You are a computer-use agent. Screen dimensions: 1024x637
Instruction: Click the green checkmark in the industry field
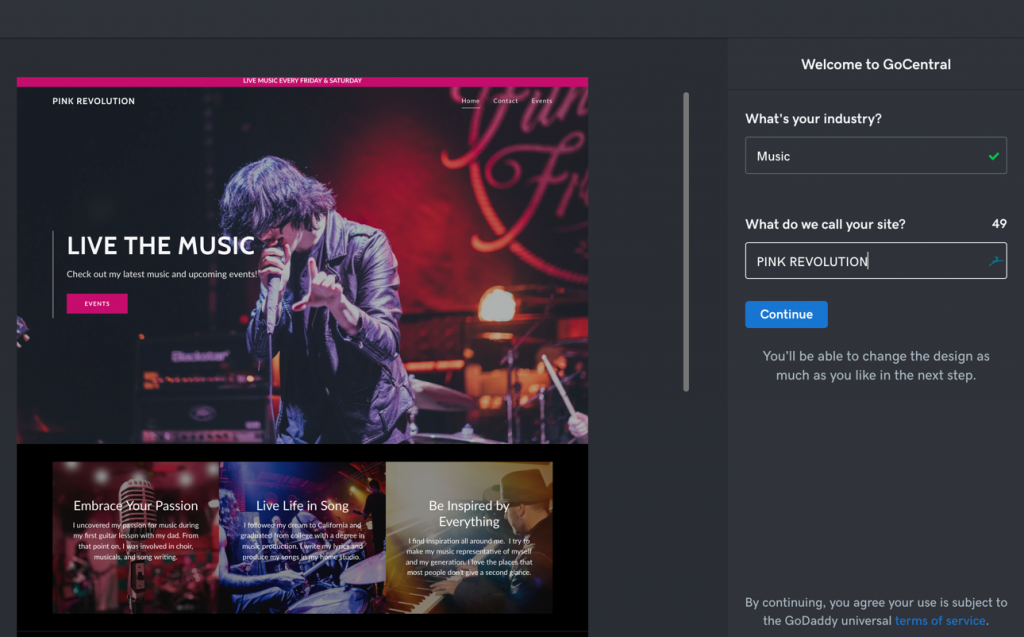point(993,156)
